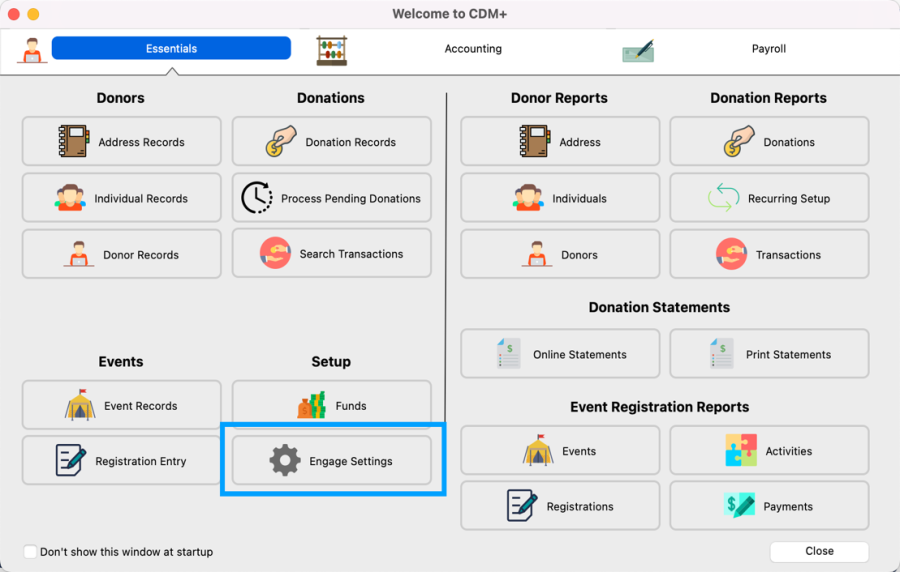This screenshot has width=900, height=572.
Task: Open Address Records under Donors
Action: [x=121, y=142]
